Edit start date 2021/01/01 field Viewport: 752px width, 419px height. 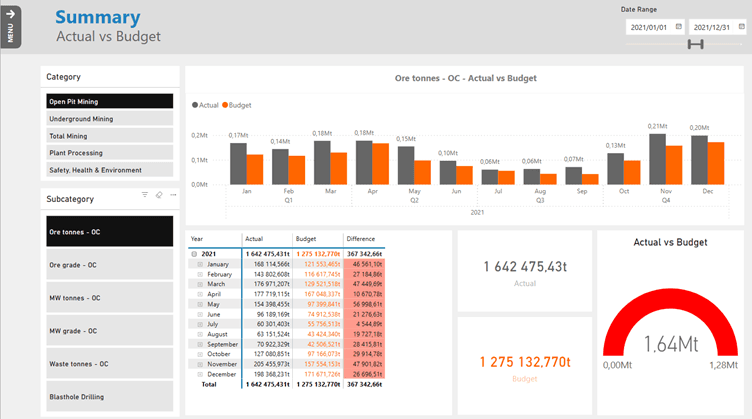point(655,27)
